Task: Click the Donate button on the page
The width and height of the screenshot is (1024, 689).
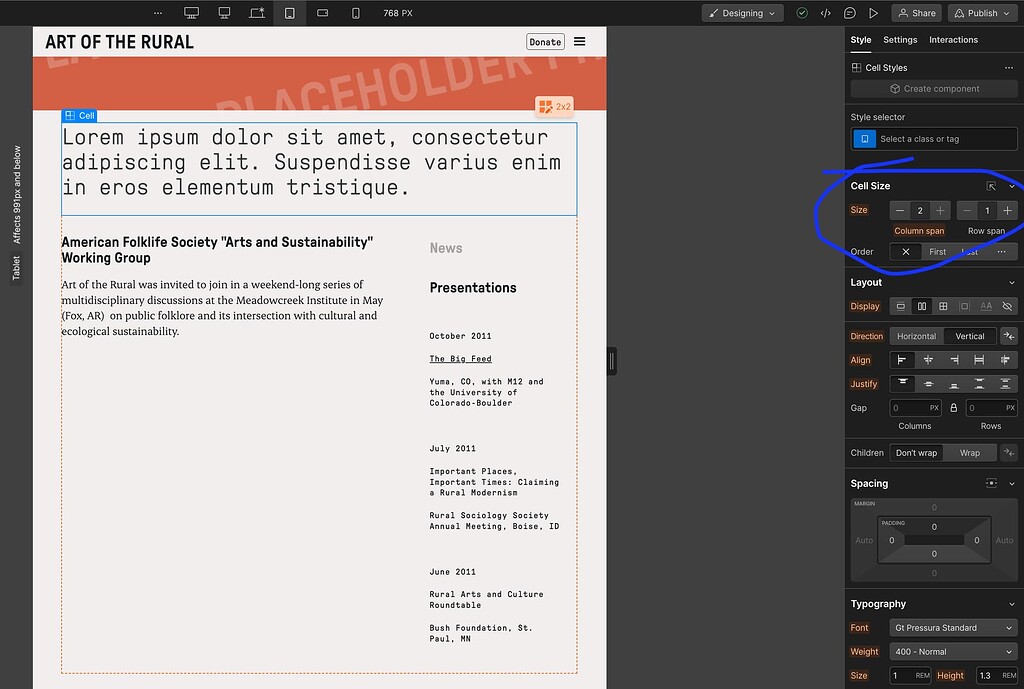Action: 545,41
